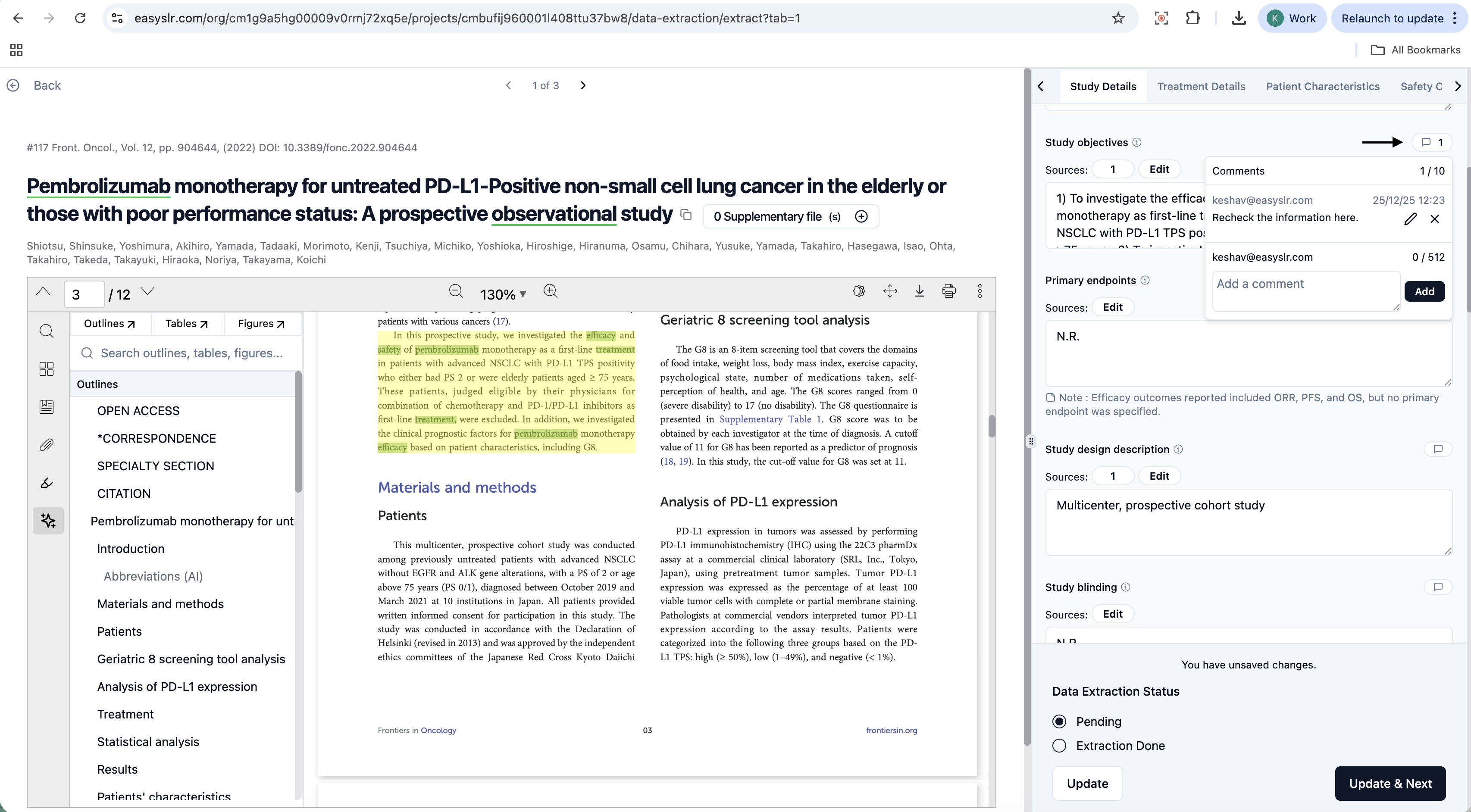Copy the article title with copy icon
This screenshot has height=812, width=1471.
tap(686, 215)
